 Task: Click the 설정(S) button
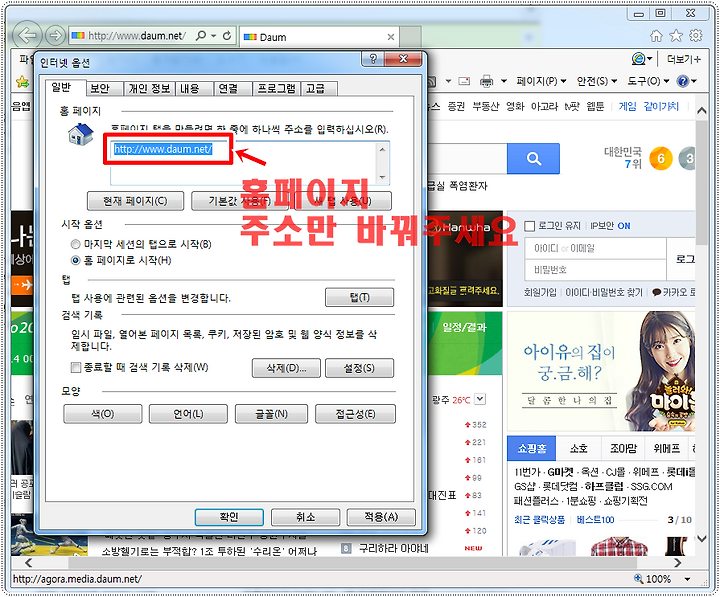pyautogui.click(x=360, y=368)
